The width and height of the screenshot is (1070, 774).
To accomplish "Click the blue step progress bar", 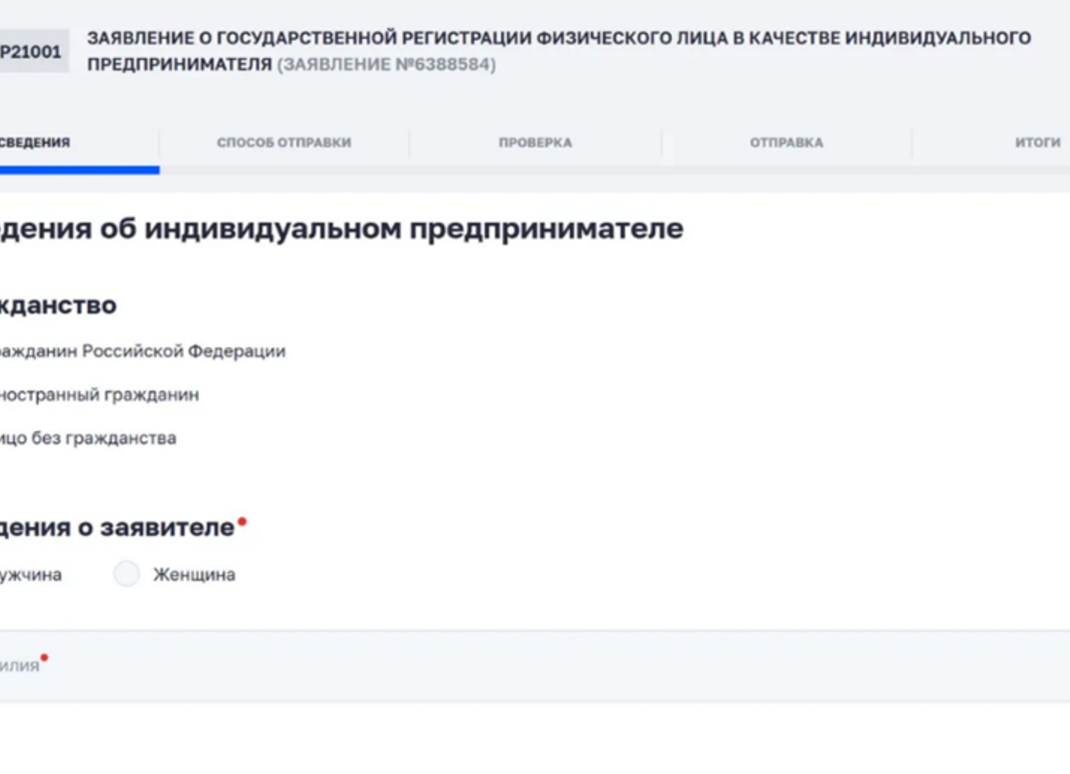I will [78, 170].
